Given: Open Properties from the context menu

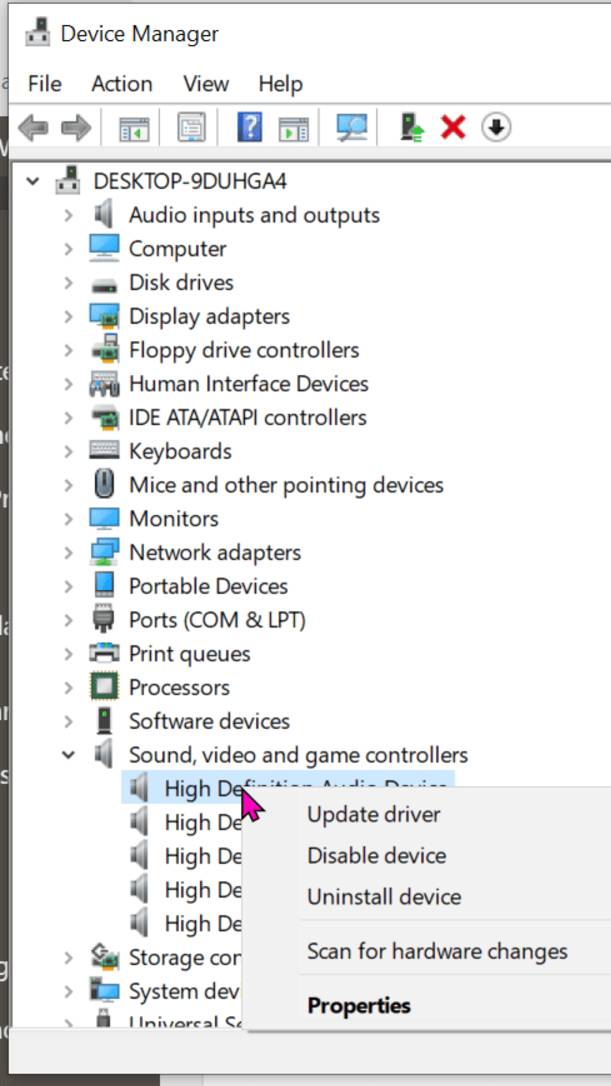Looking at the screenshot, I should click(x=358, y=1005).
